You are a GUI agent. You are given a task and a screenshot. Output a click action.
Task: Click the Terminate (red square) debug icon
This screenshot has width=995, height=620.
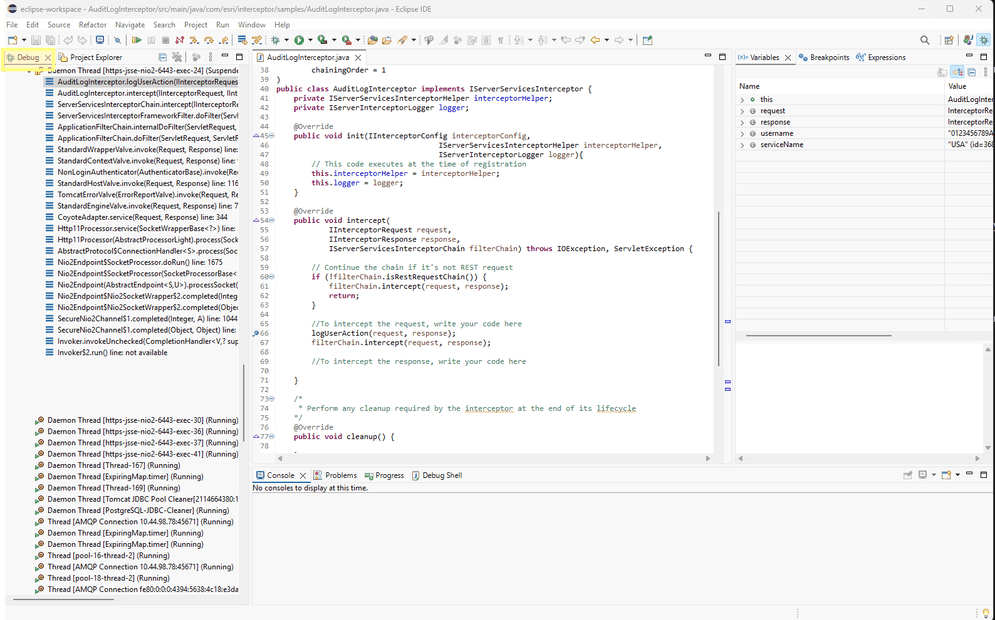pos(164,40)
